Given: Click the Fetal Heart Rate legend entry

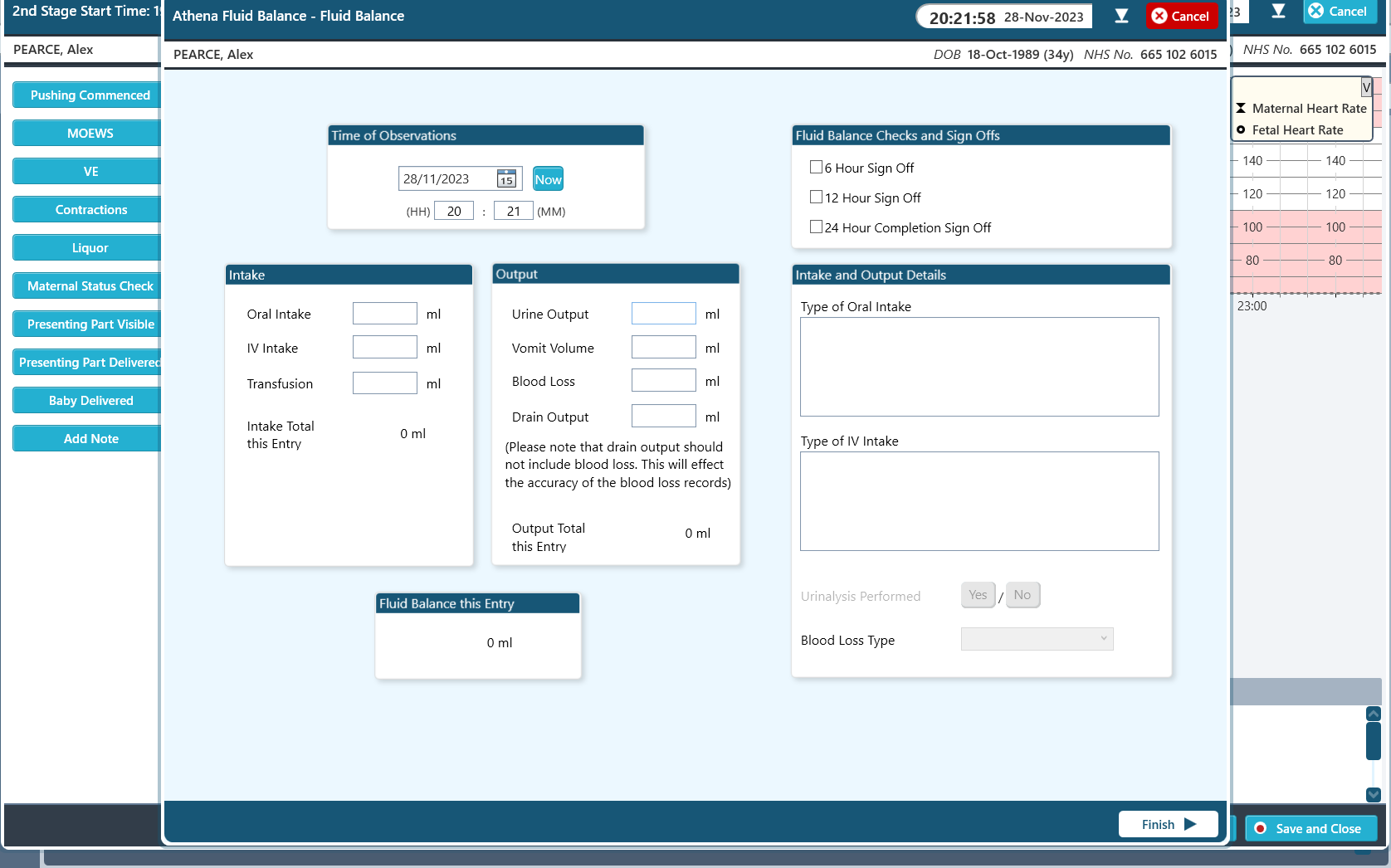Looking at the screenshot, I should [1289, 130].
